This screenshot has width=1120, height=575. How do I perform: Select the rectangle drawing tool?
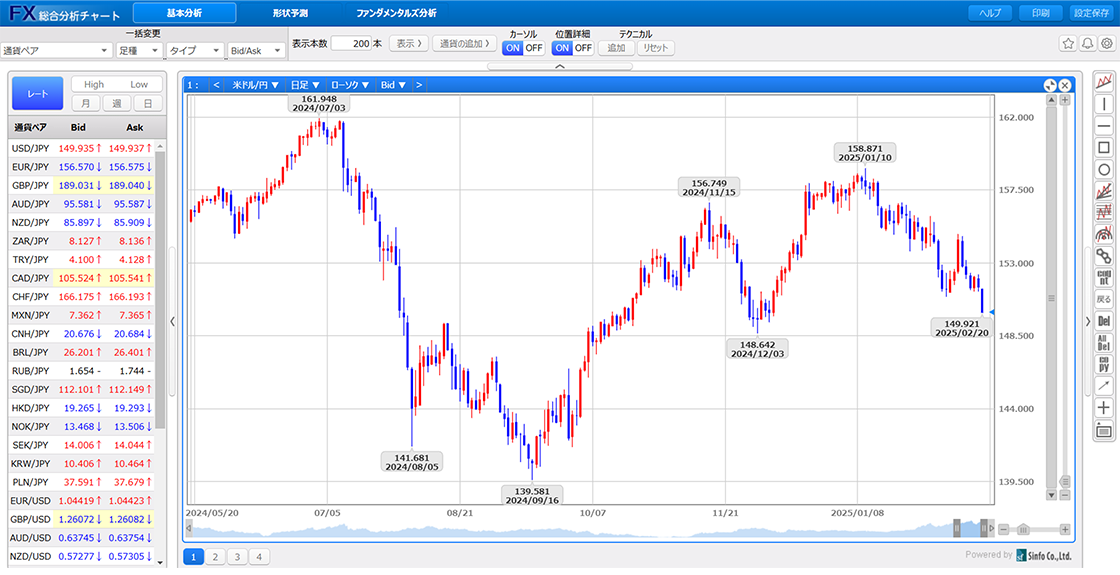click(x=1104, y=148)
